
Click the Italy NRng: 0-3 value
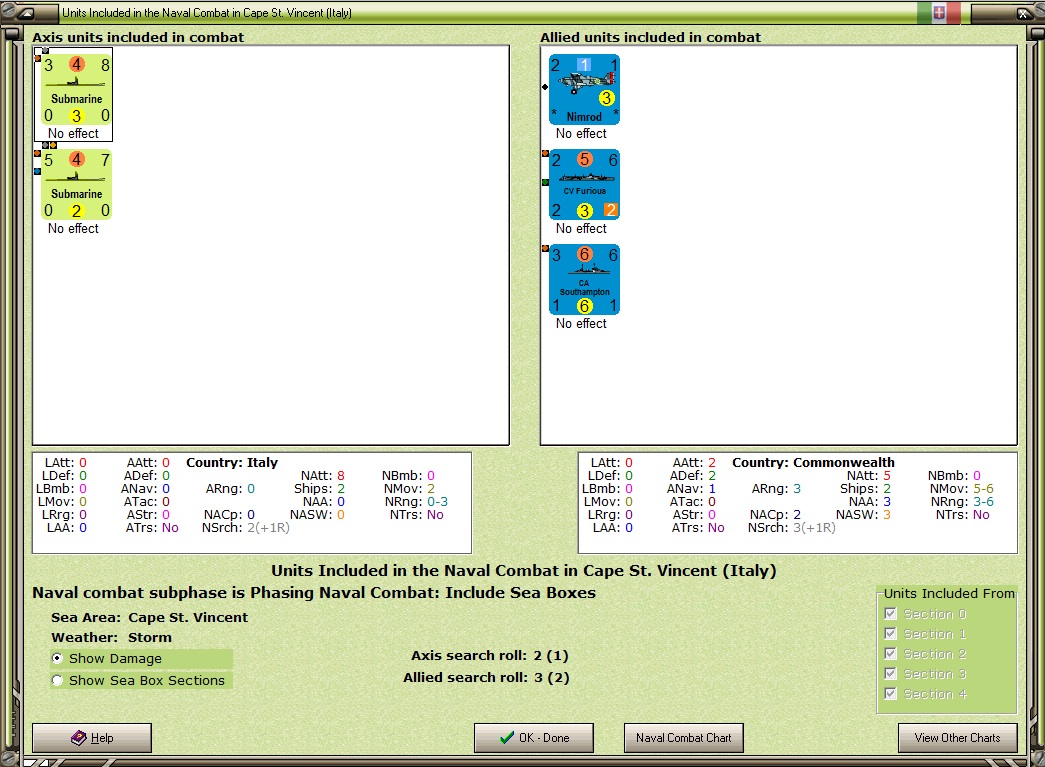(x=438, y=502)
